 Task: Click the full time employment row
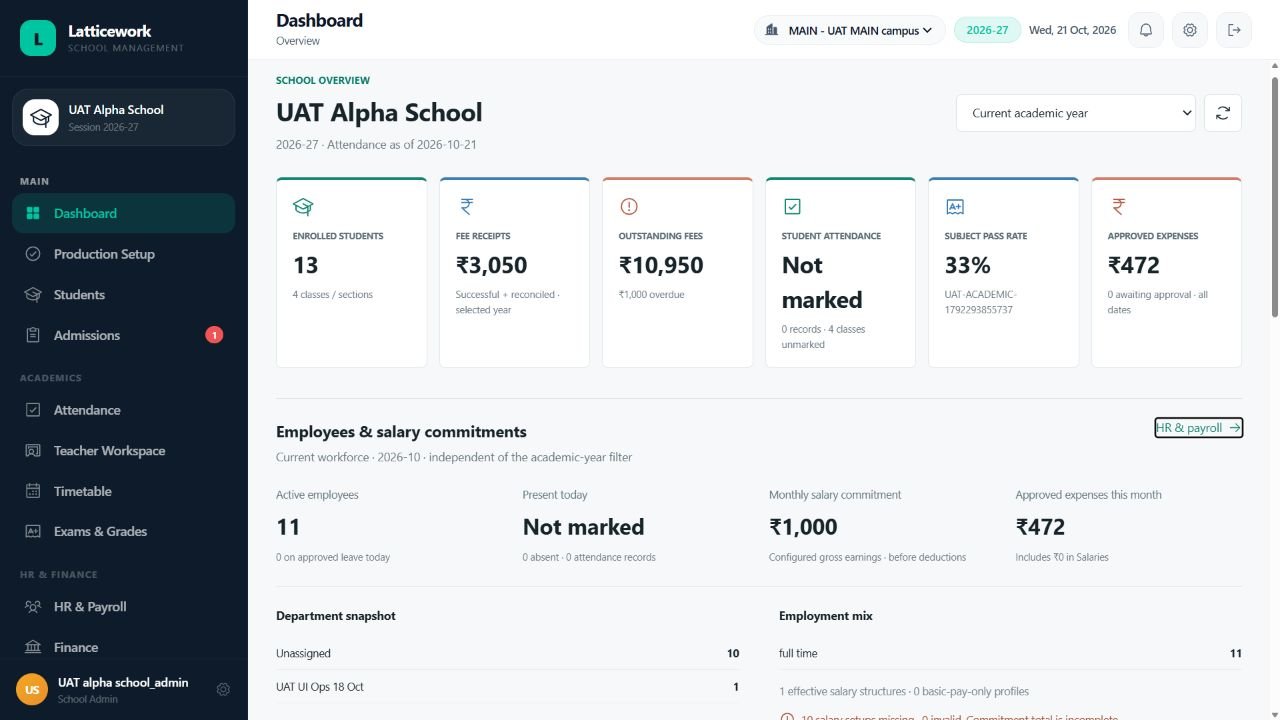[1010, 653]
